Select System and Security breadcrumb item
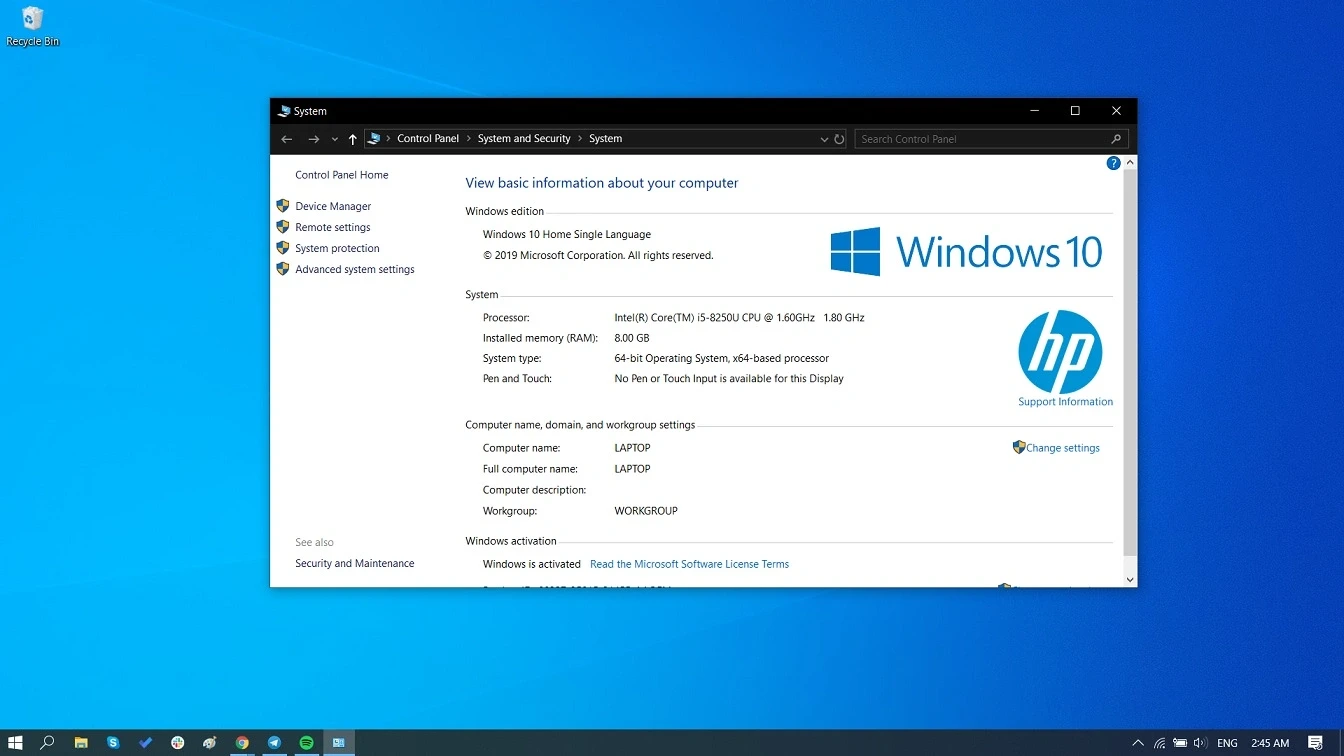1344x756 pixels. (x=523, y=139)
